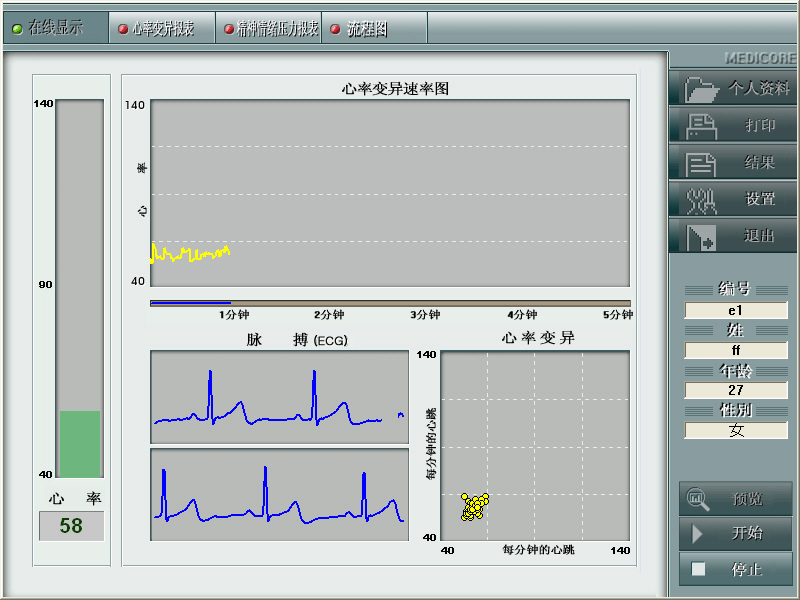Click the 性别 field showing 女
The image size is (800, 600).
point(735,430)
